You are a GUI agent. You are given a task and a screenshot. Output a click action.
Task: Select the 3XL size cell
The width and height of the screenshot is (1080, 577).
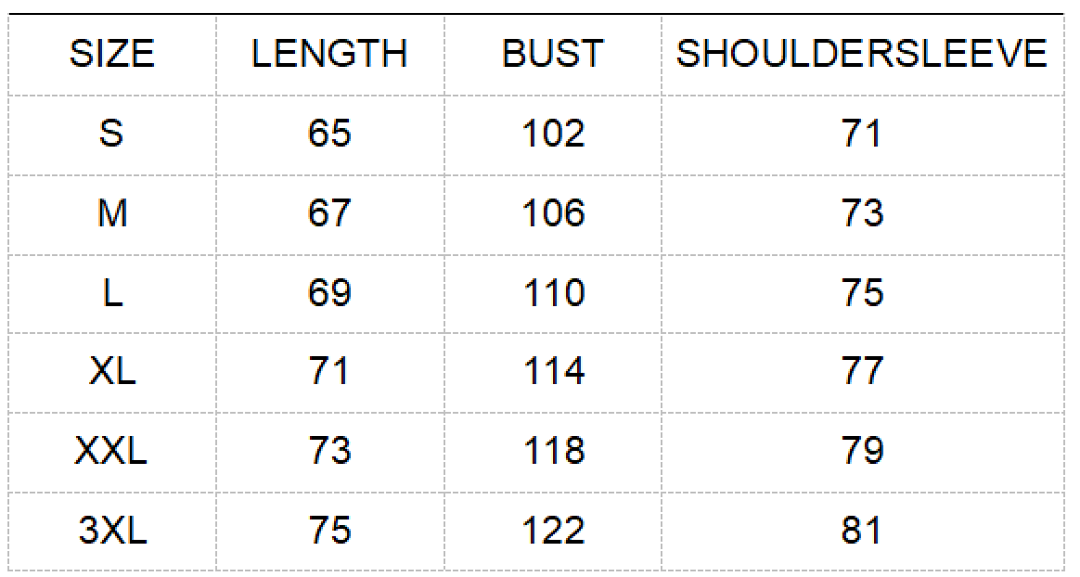pos(112,530)
